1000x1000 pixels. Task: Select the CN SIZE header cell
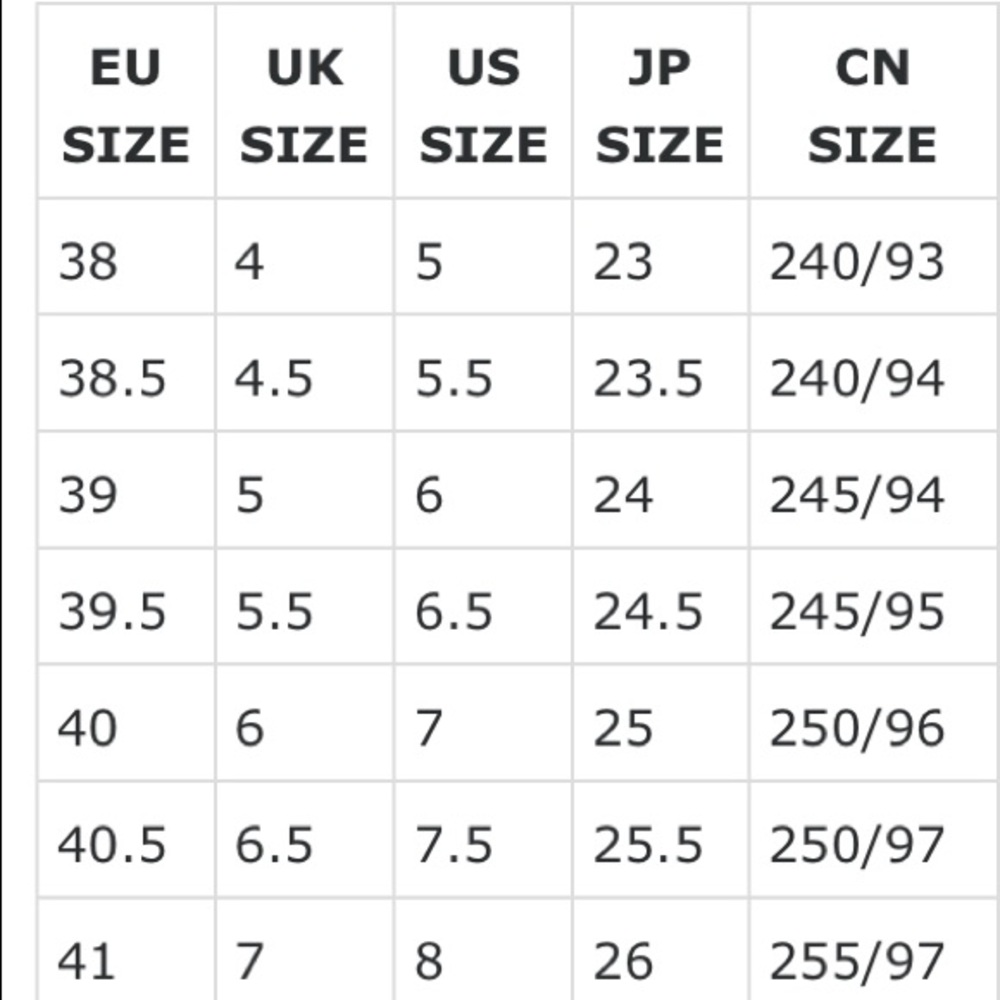(x=872, y=106)
